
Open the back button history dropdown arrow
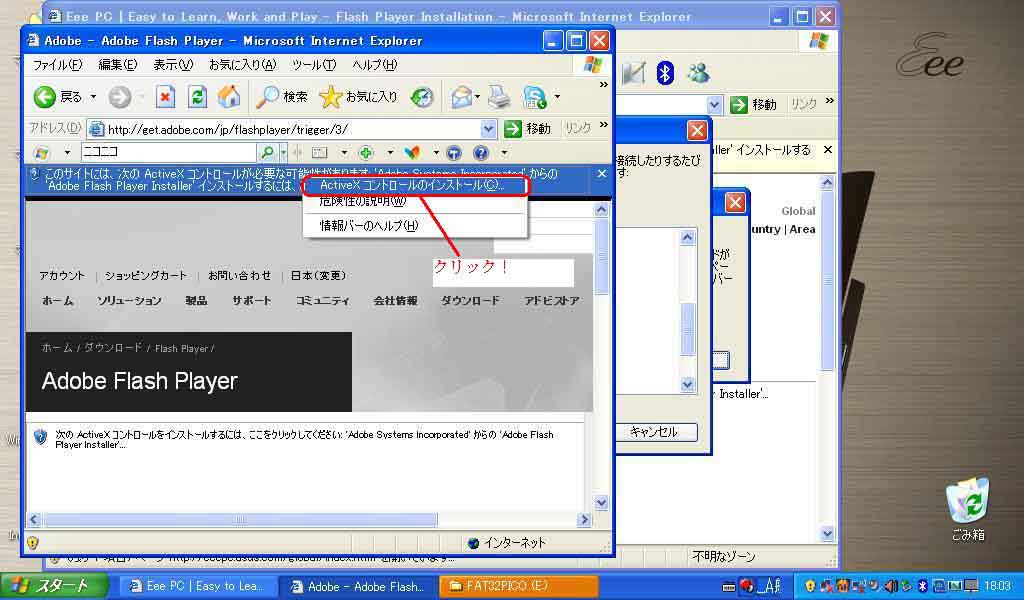point(93,97)
